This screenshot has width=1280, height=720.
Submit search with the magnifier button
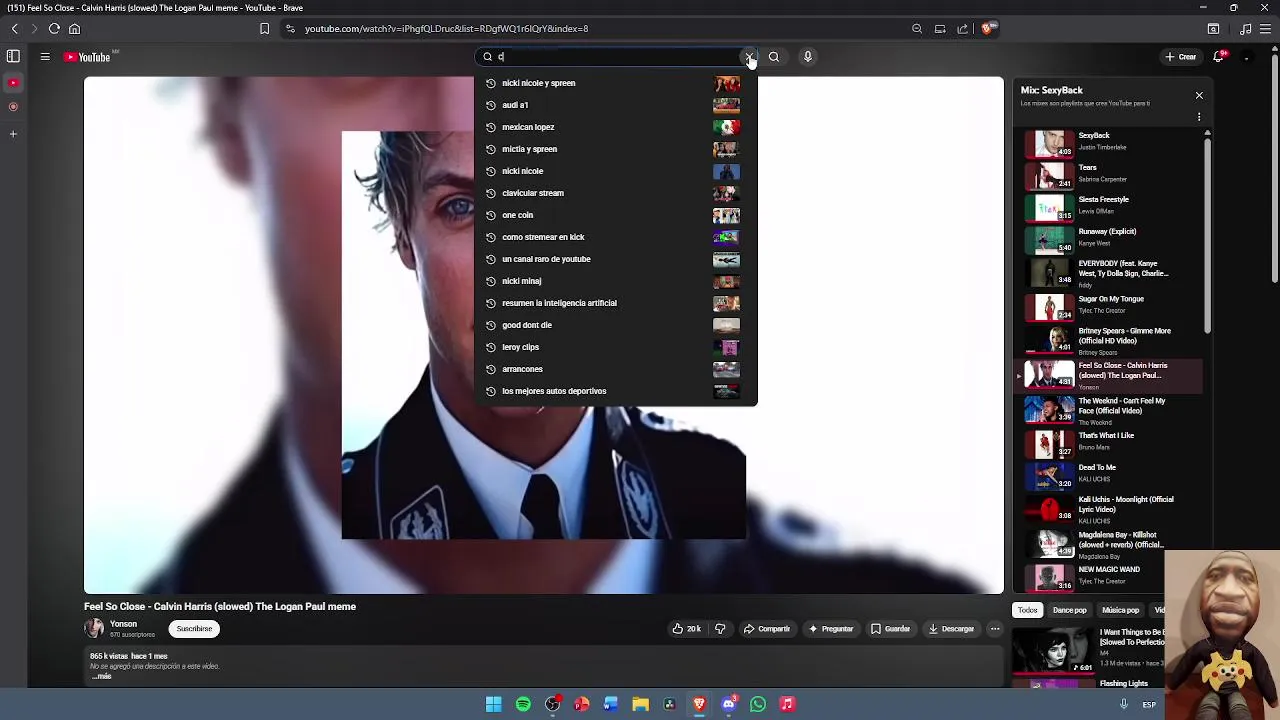coord(774,57)
